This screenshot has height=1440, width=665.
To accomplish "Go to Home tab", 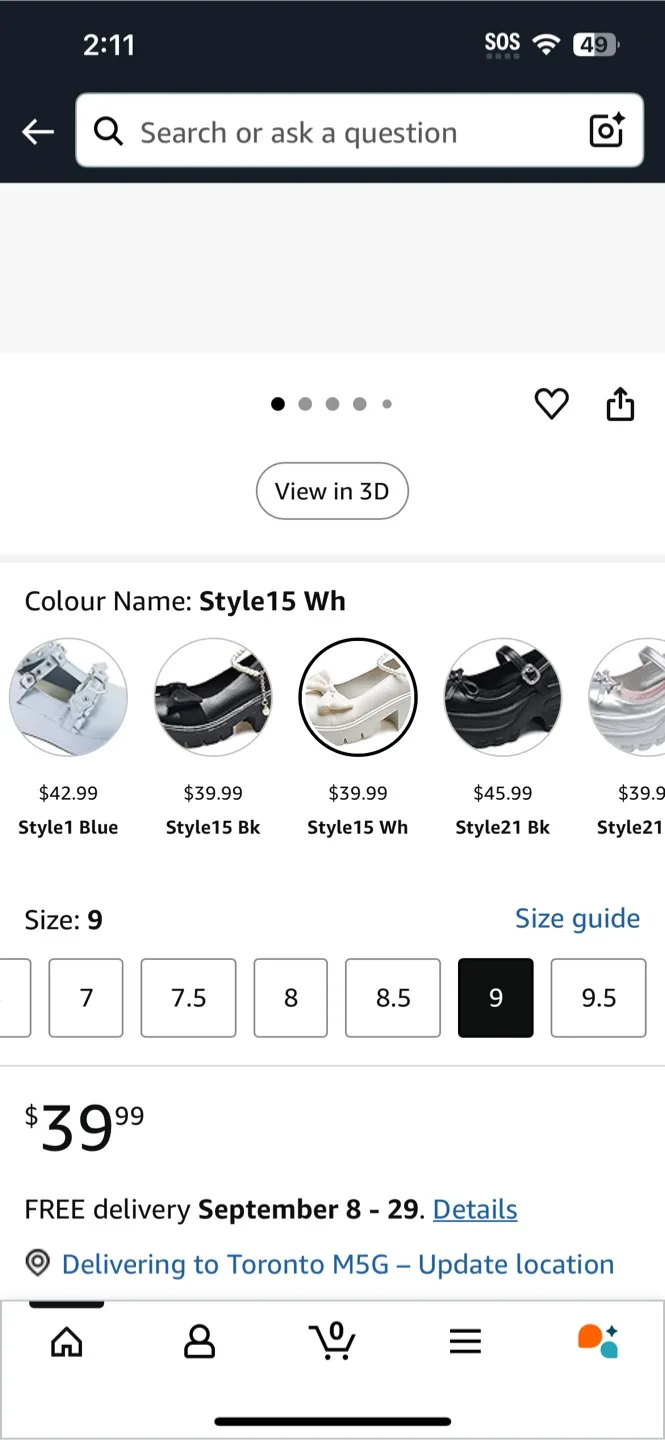I will point(67,1341).
